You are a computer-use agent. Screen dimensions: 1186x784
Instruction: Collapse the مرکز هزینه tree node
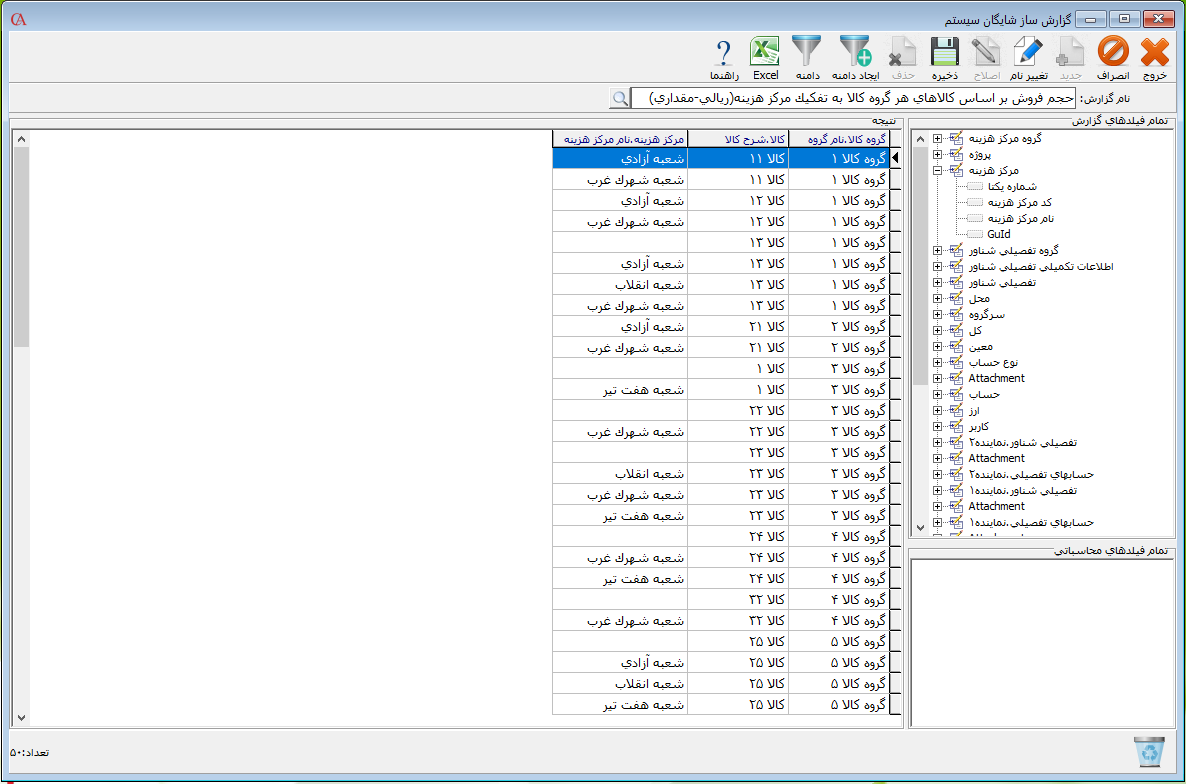[937, 171]
